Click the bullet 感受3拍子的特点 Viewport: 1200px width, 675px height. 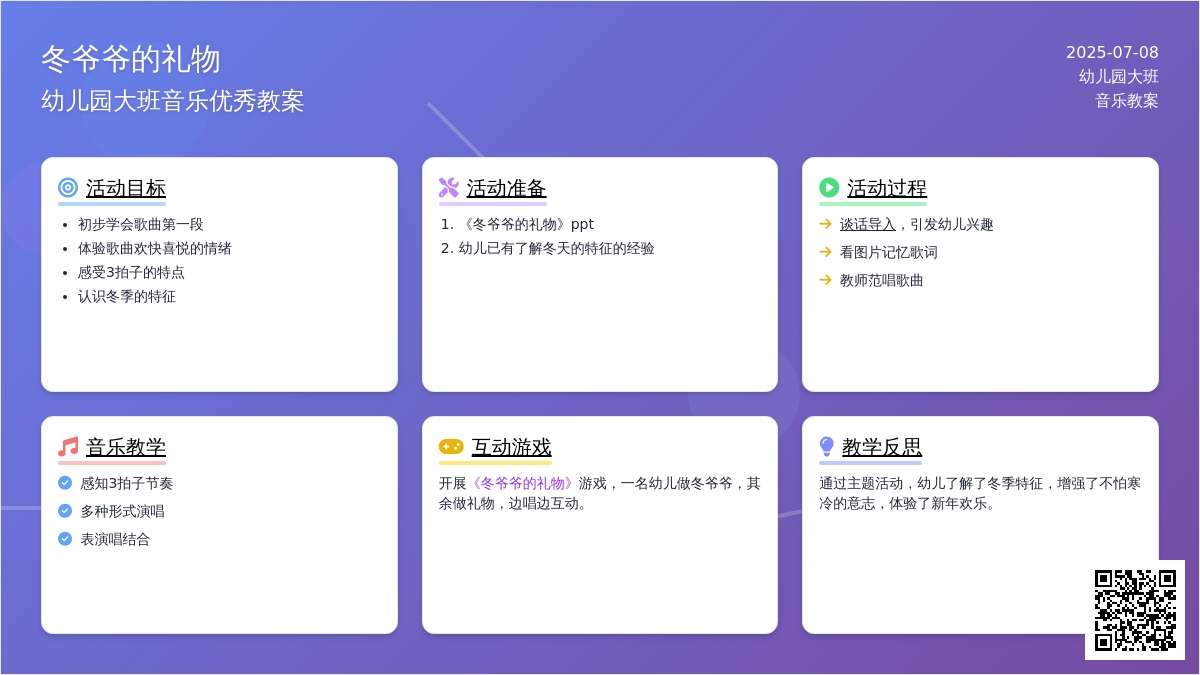pos(131,272)
